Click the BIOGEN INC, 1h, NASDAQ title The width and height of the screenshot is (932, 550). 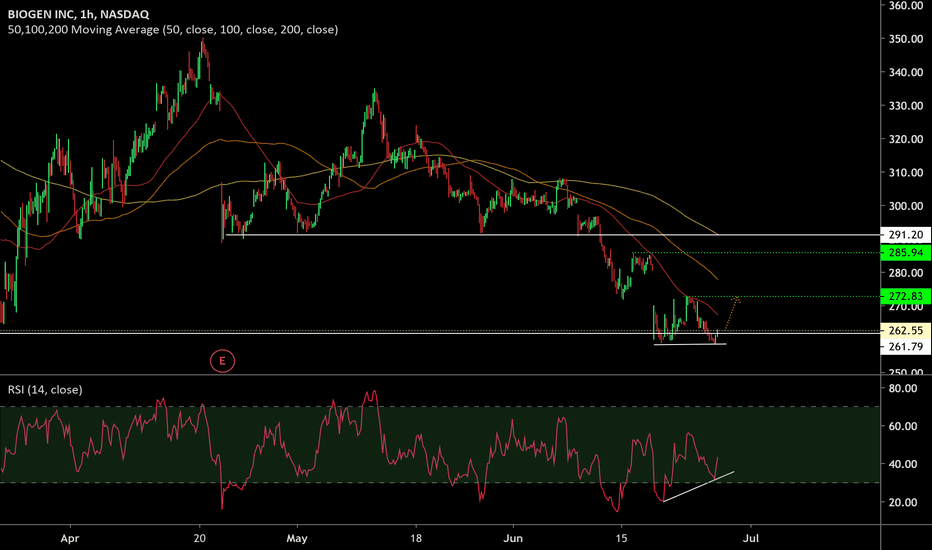coord(78,14)
